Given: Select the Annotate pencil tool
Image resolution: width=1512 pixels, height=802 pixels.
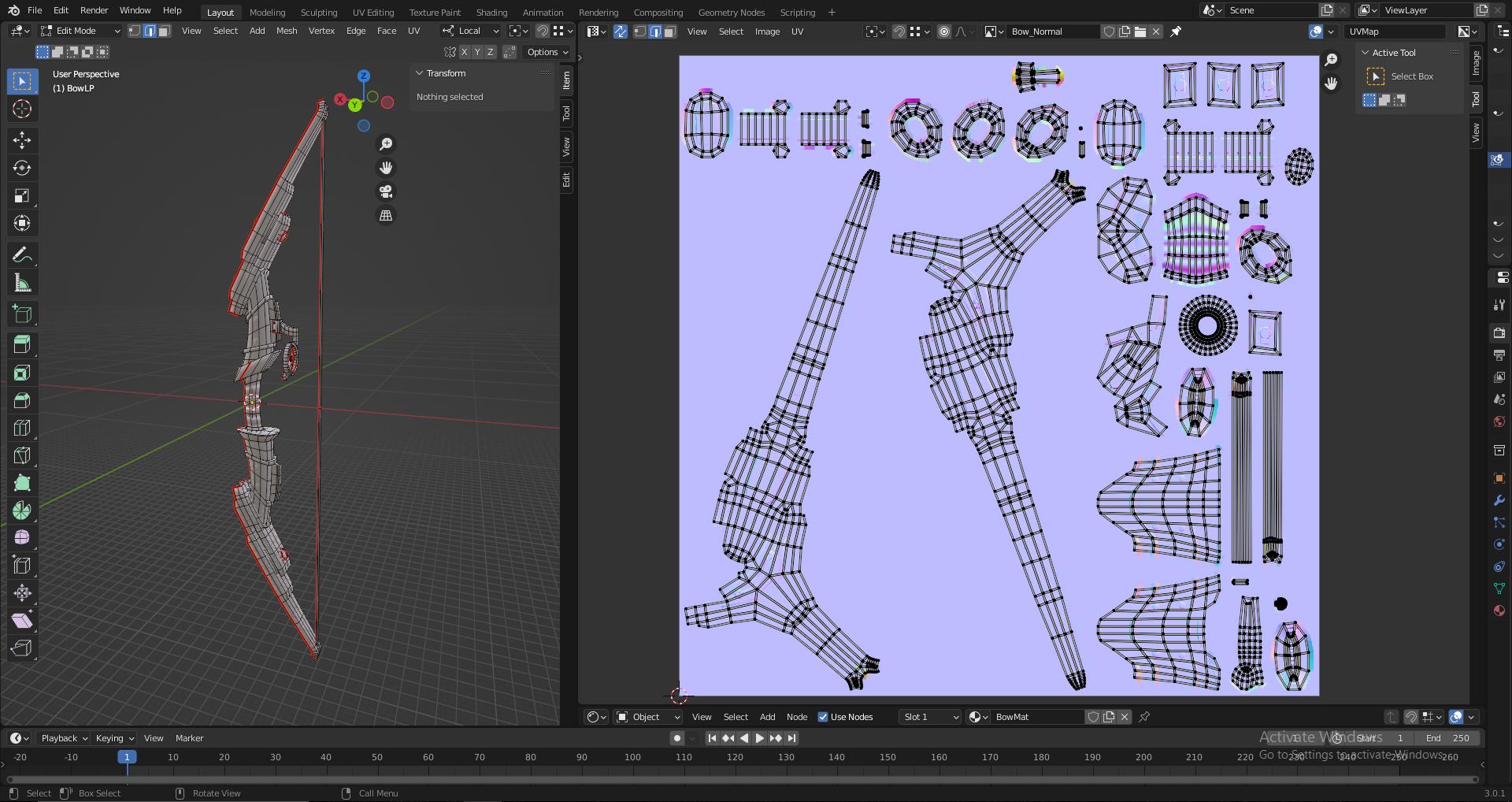Looking at the screenshot, I should [22, 254].
